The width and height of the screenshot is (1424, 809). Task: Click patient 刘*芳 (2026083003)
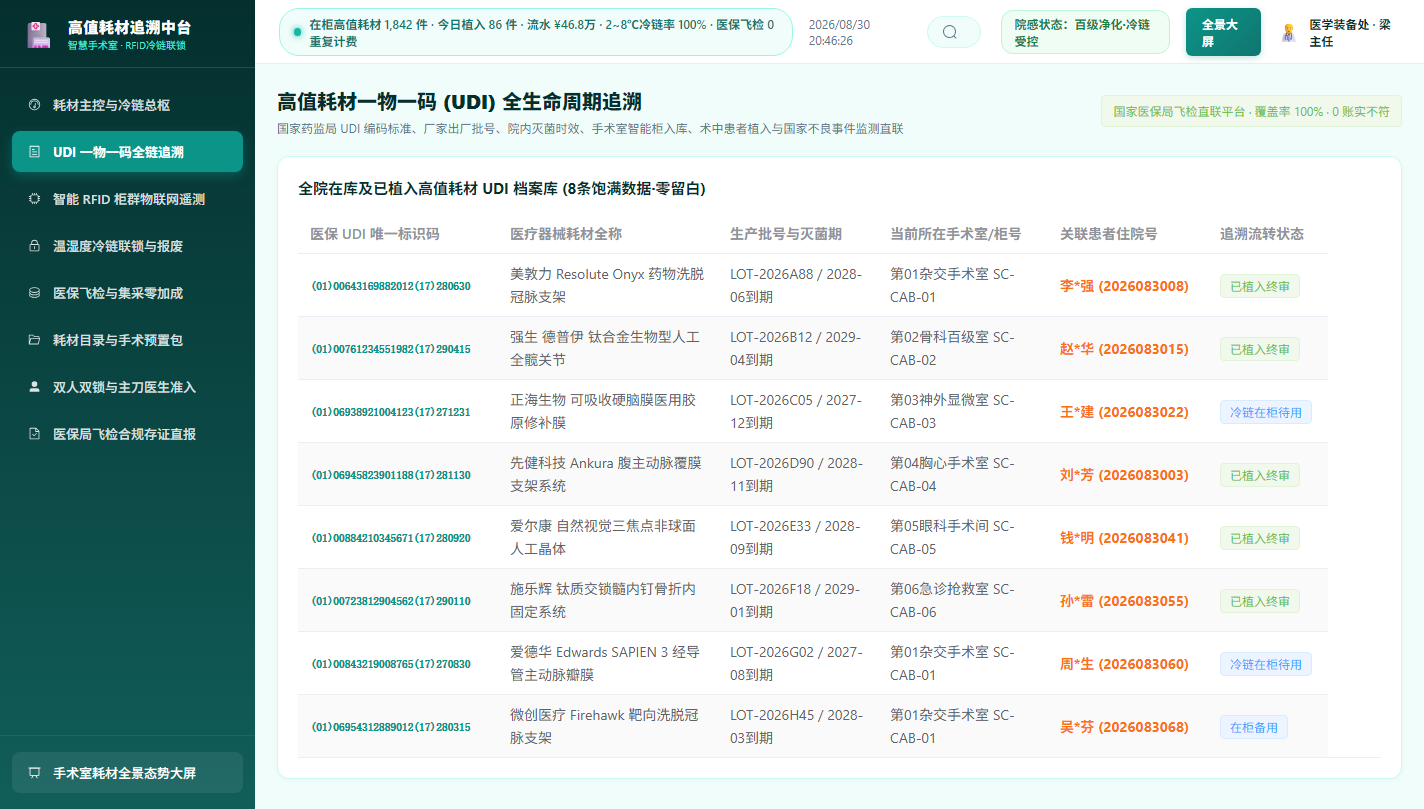(1124, 475)
